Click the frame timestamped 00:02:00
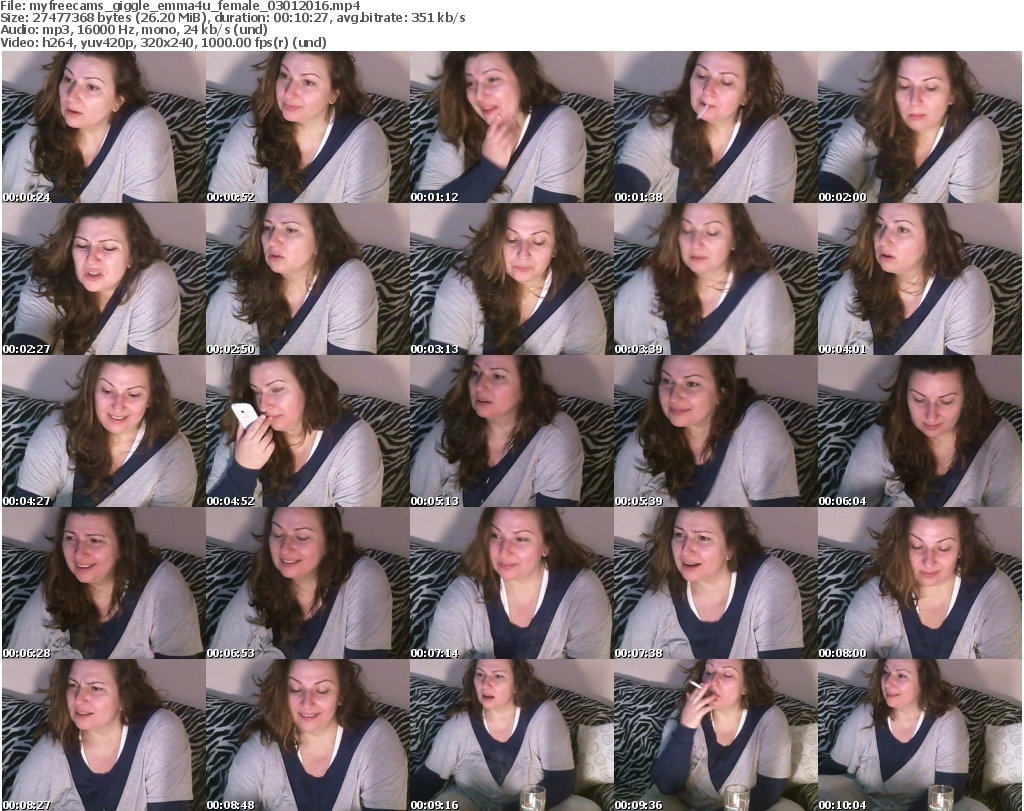Screen dimensions: 1024x811 coord(920,127)
